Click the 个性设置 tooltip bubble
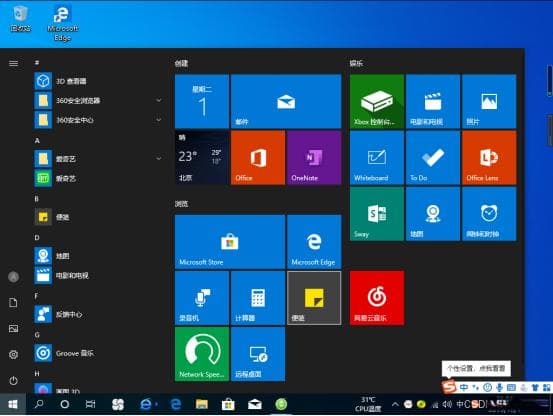Image resolution: width=553 pixels, height=416 pixels. [476, 369]
